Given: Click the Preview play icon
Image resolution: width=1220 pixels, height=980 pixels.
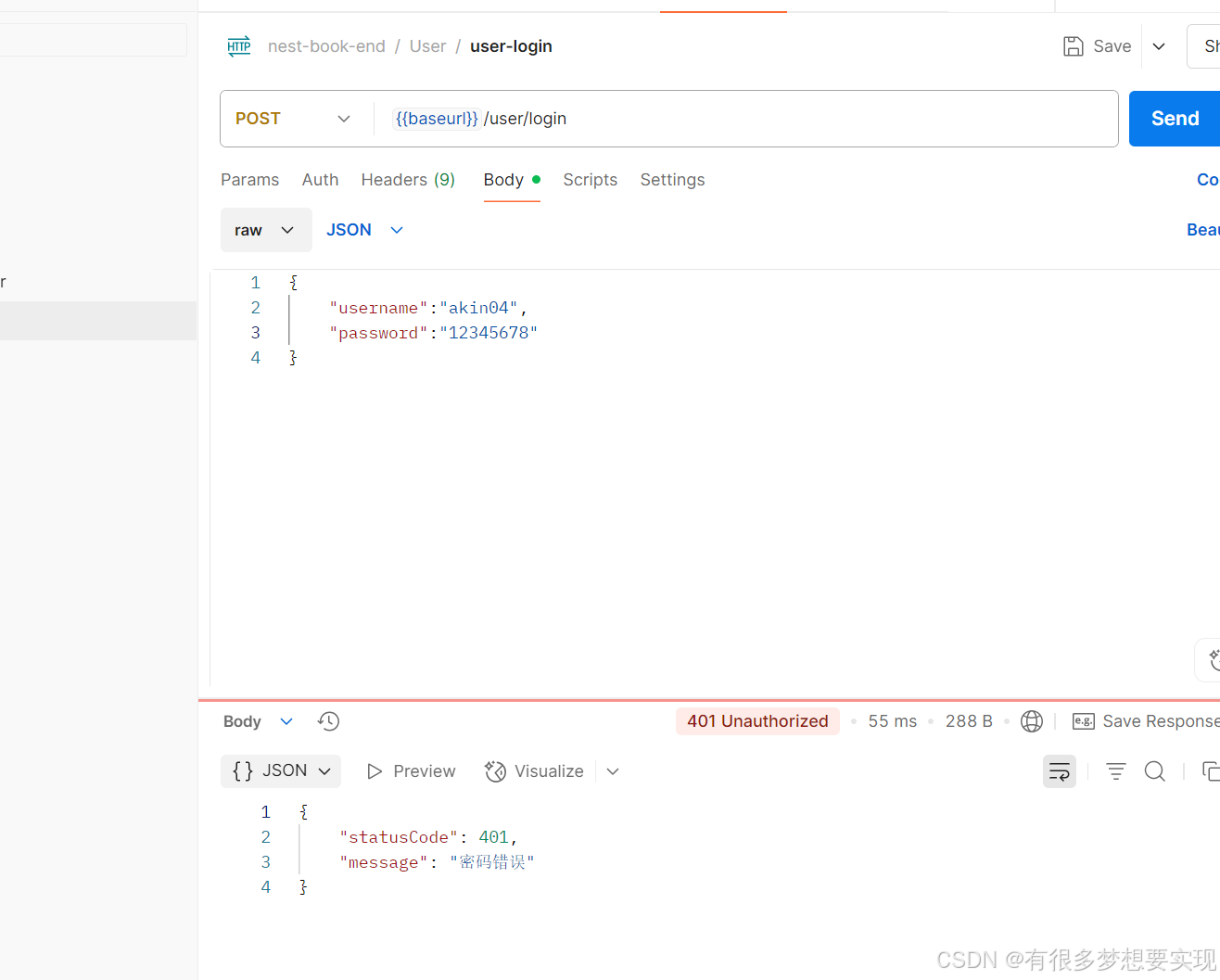Looking at the screenshot, I should tap(375, 771).
